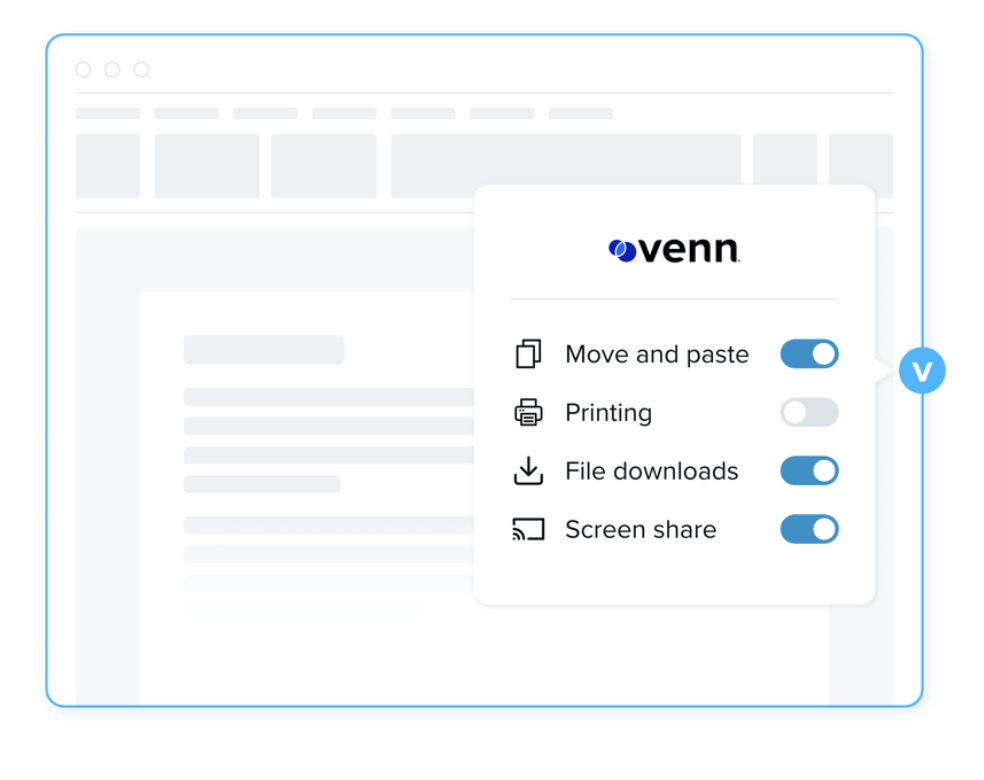Screen dimensions: 984x780
Task: Click the Venn logo in the panel
Action: point(674,250)
